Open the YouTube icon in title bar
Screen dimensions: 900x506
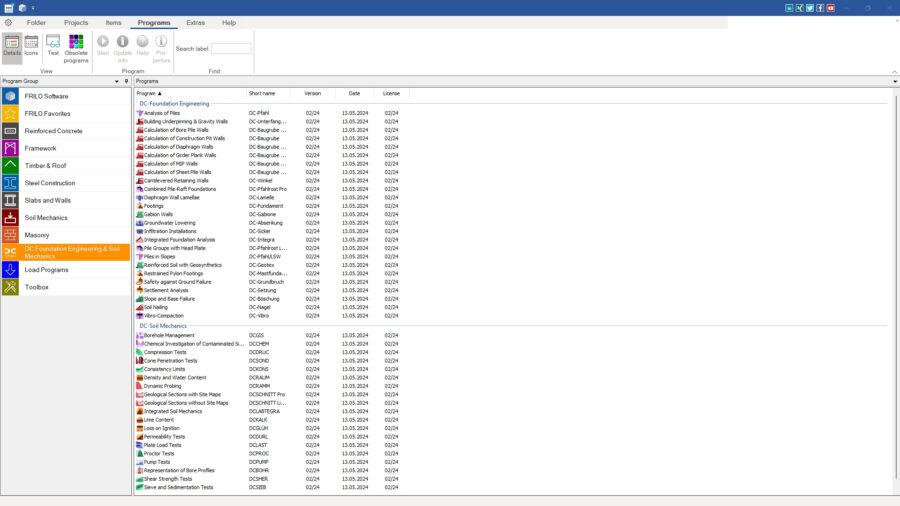tap(831, 8)
